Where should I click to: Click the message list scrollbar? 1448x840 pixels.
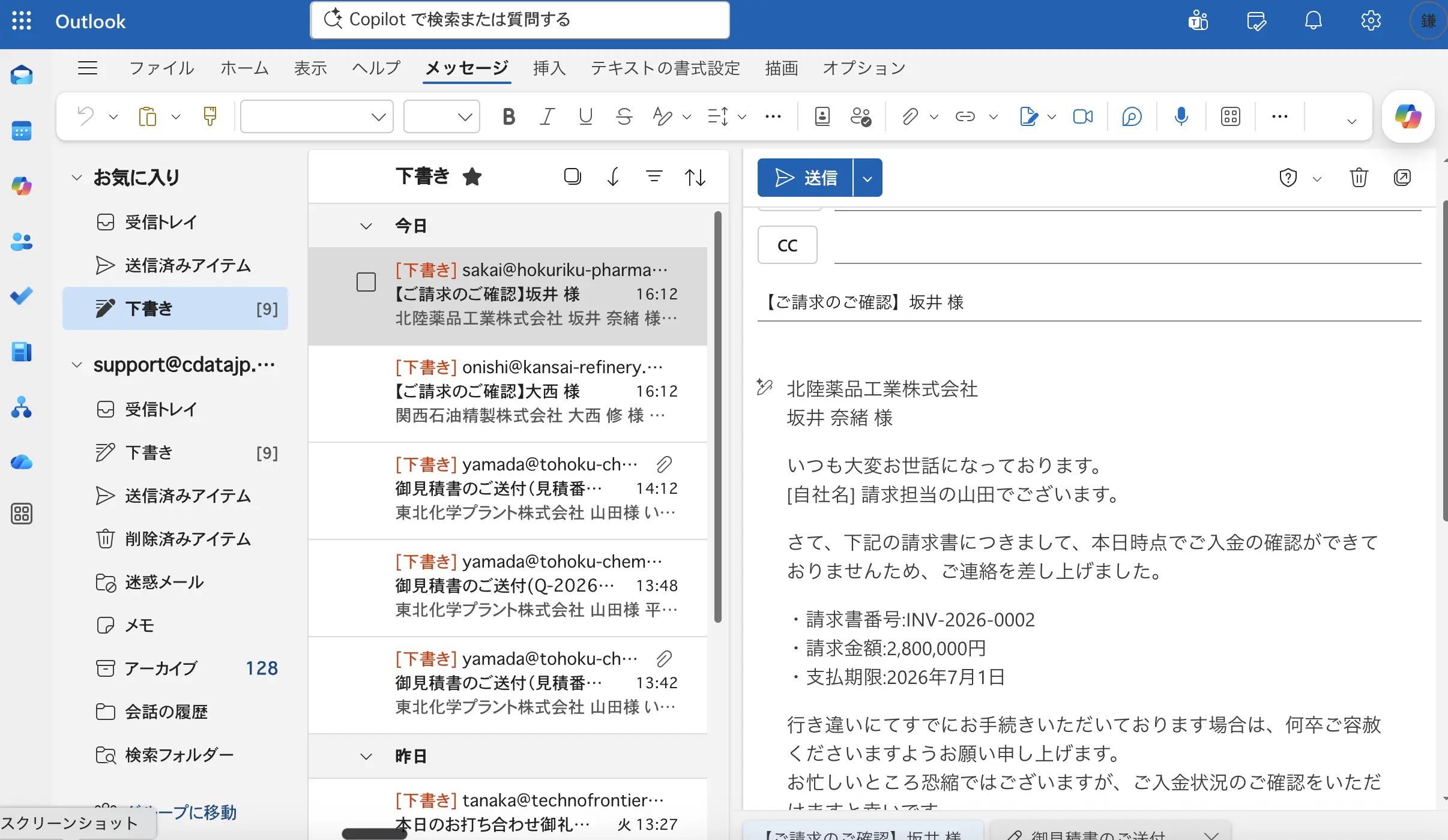point(718,416)
